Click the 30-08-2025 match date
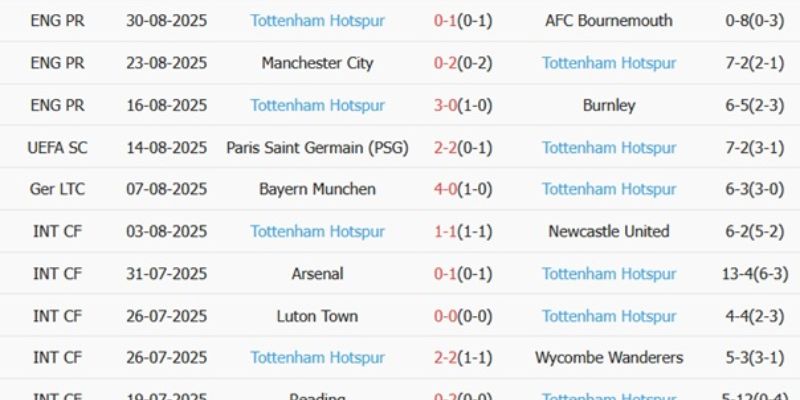800x400 pixels. coord(166,21)
